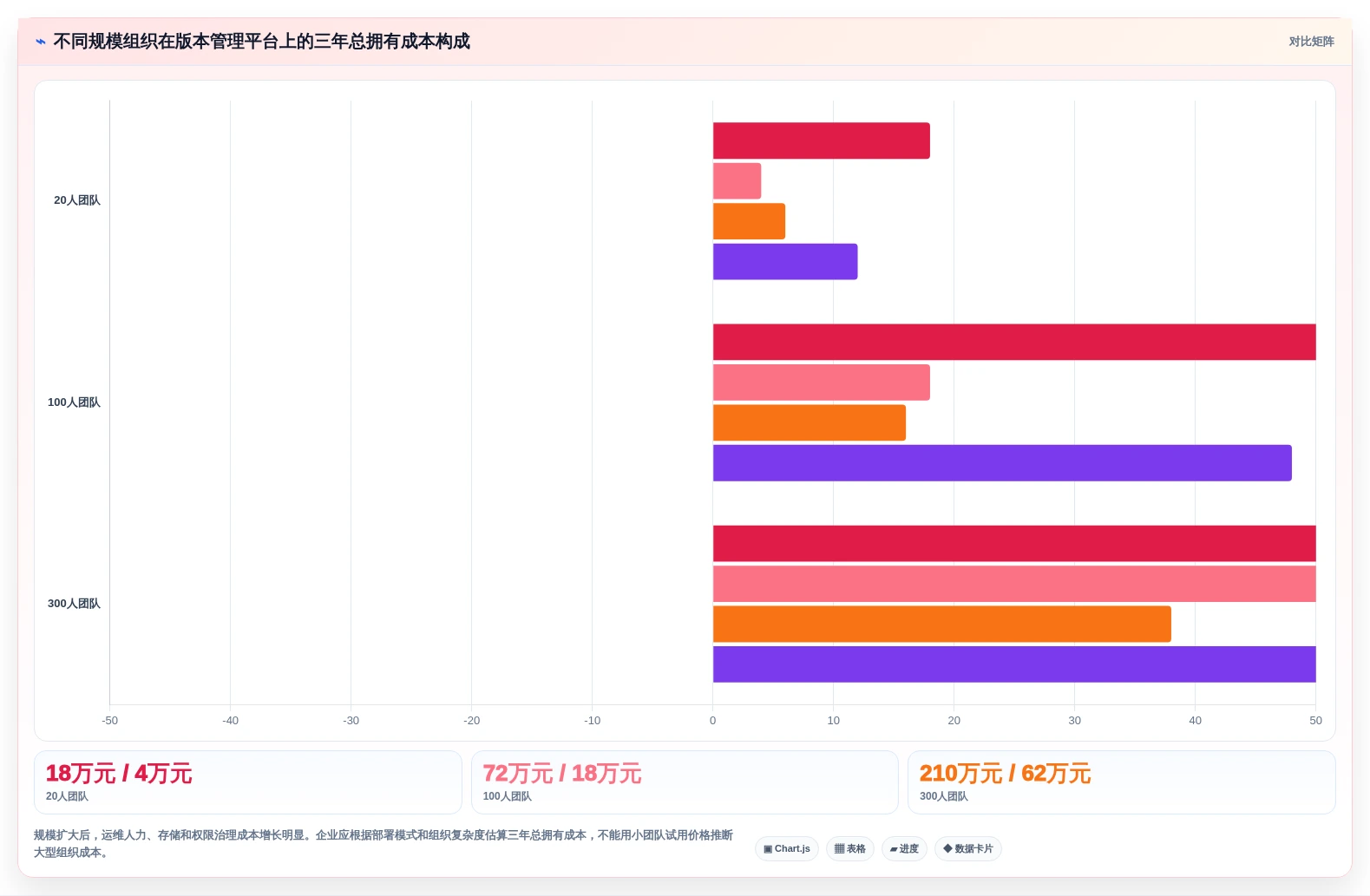Image resolution: width=1370 pixels, height=896 pixels.
Task: Click the x-axis tick label -50
Action: 109,721
